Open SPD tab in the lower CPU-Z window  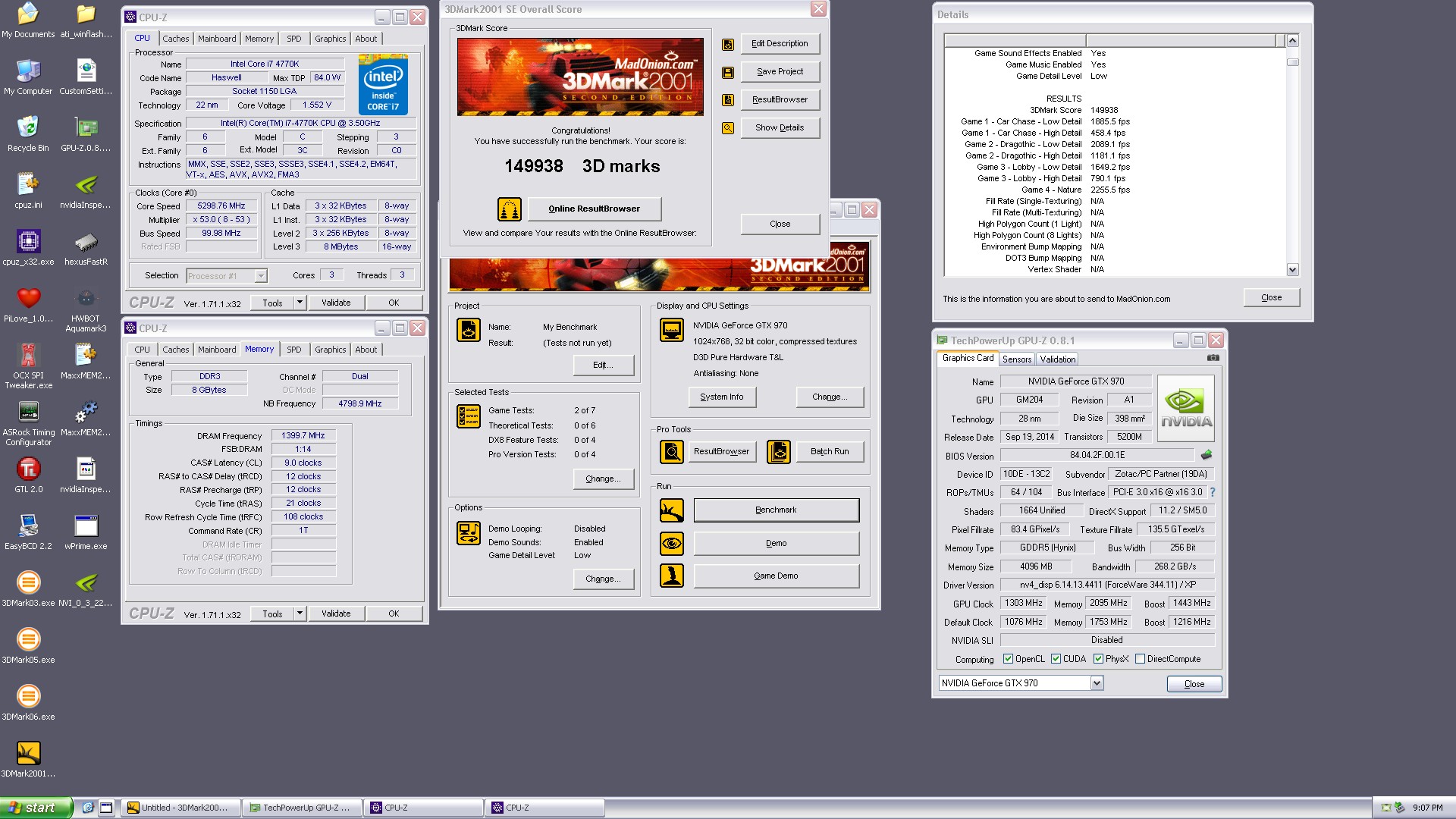click(293, 350)
